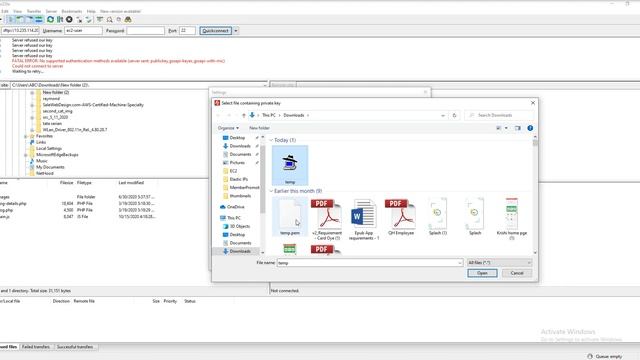
Task: Click the Username input field
Action: tap(83, 31)
